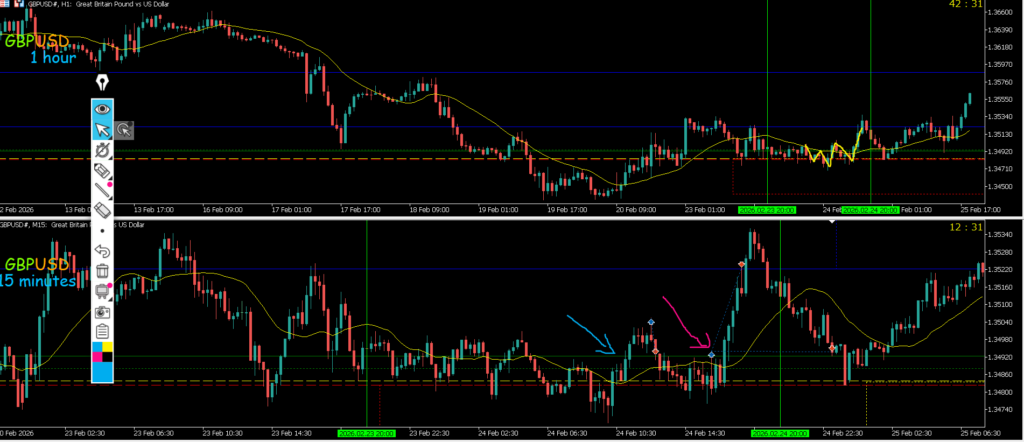The width and height of the screenshot is (1024, 442).
Task: Click the gray cursor target icon beside the pointer
Action: click(124, 129)
